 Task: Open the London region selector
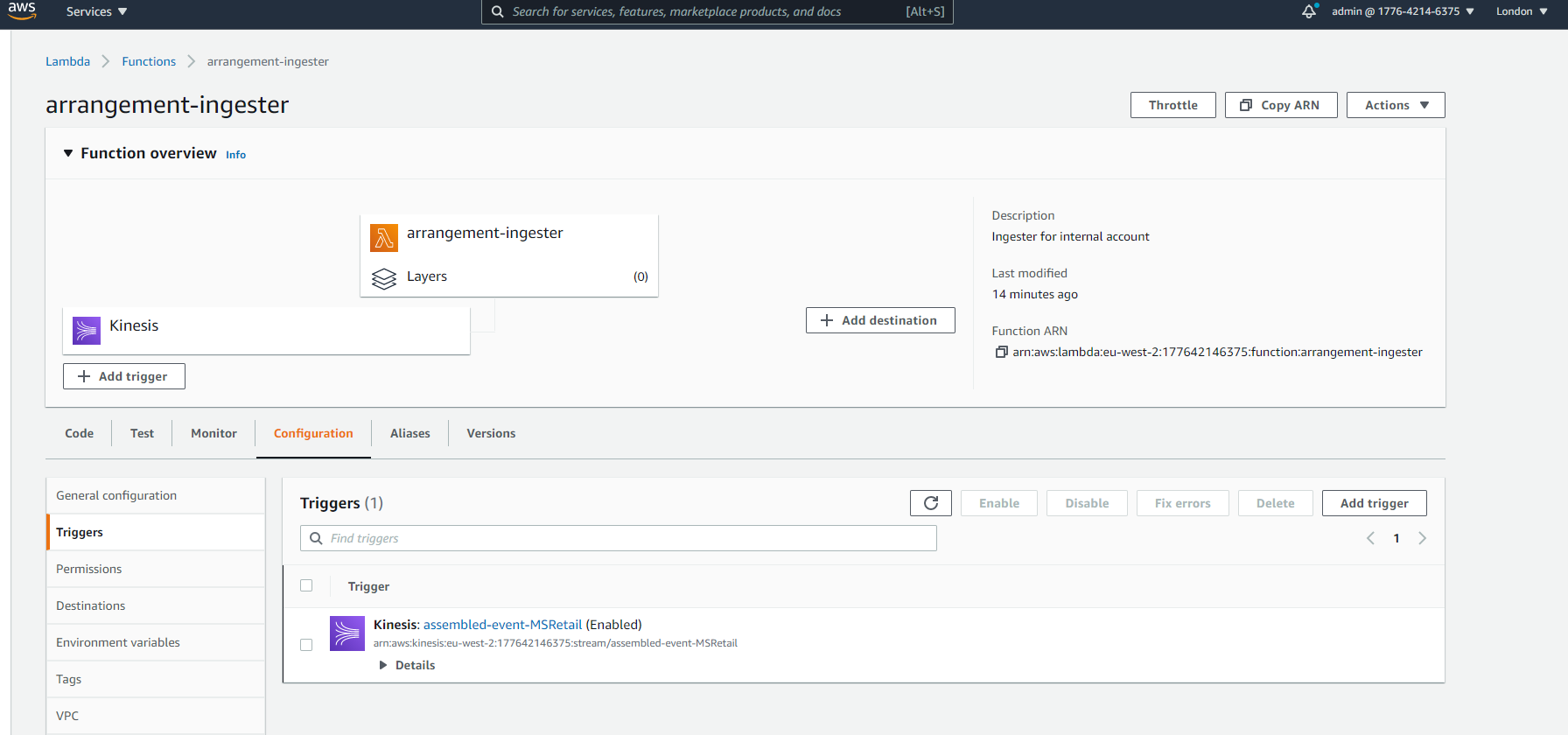coord(1521,11)
